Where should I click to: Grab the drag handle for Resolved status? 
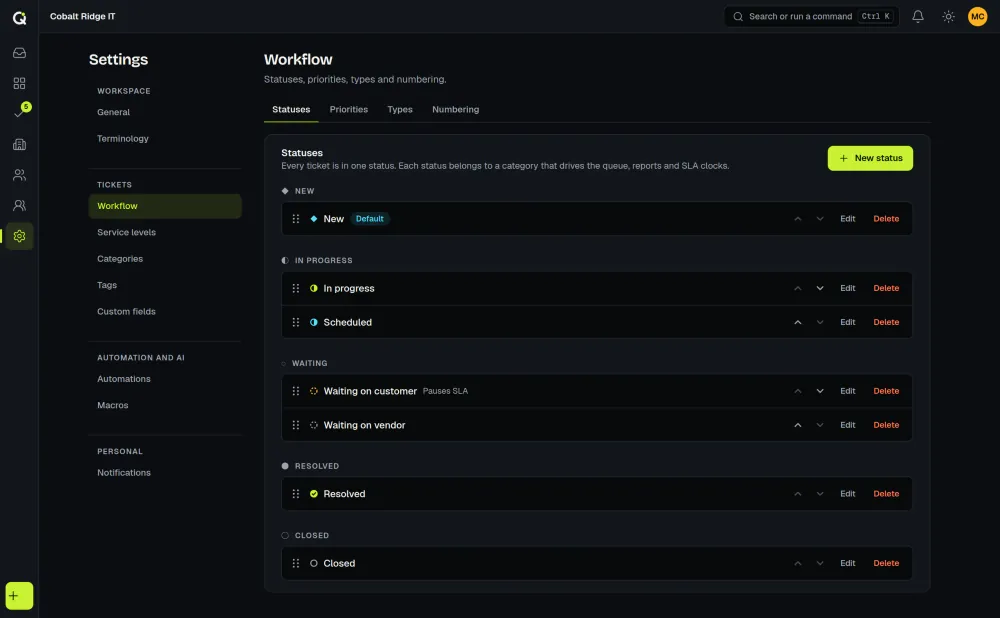[296, 494]
